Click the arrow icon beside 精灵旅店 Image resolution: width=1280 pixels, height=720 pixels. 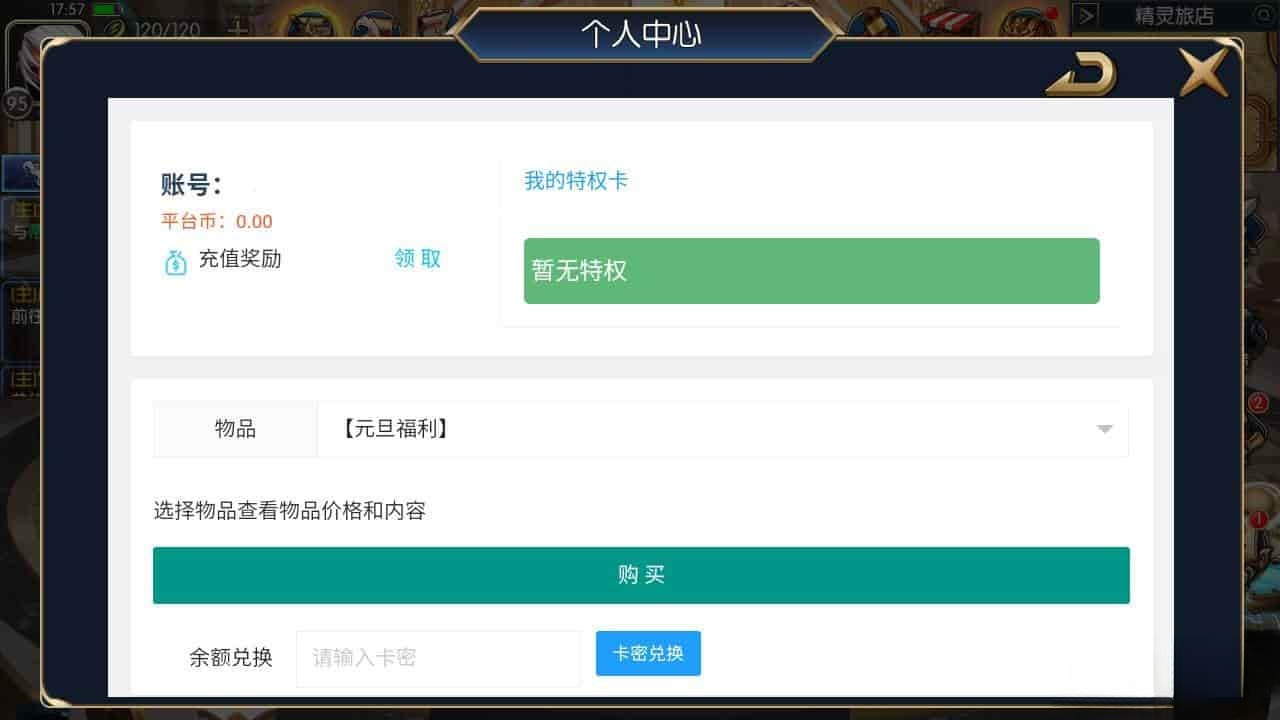point(1086,16)
